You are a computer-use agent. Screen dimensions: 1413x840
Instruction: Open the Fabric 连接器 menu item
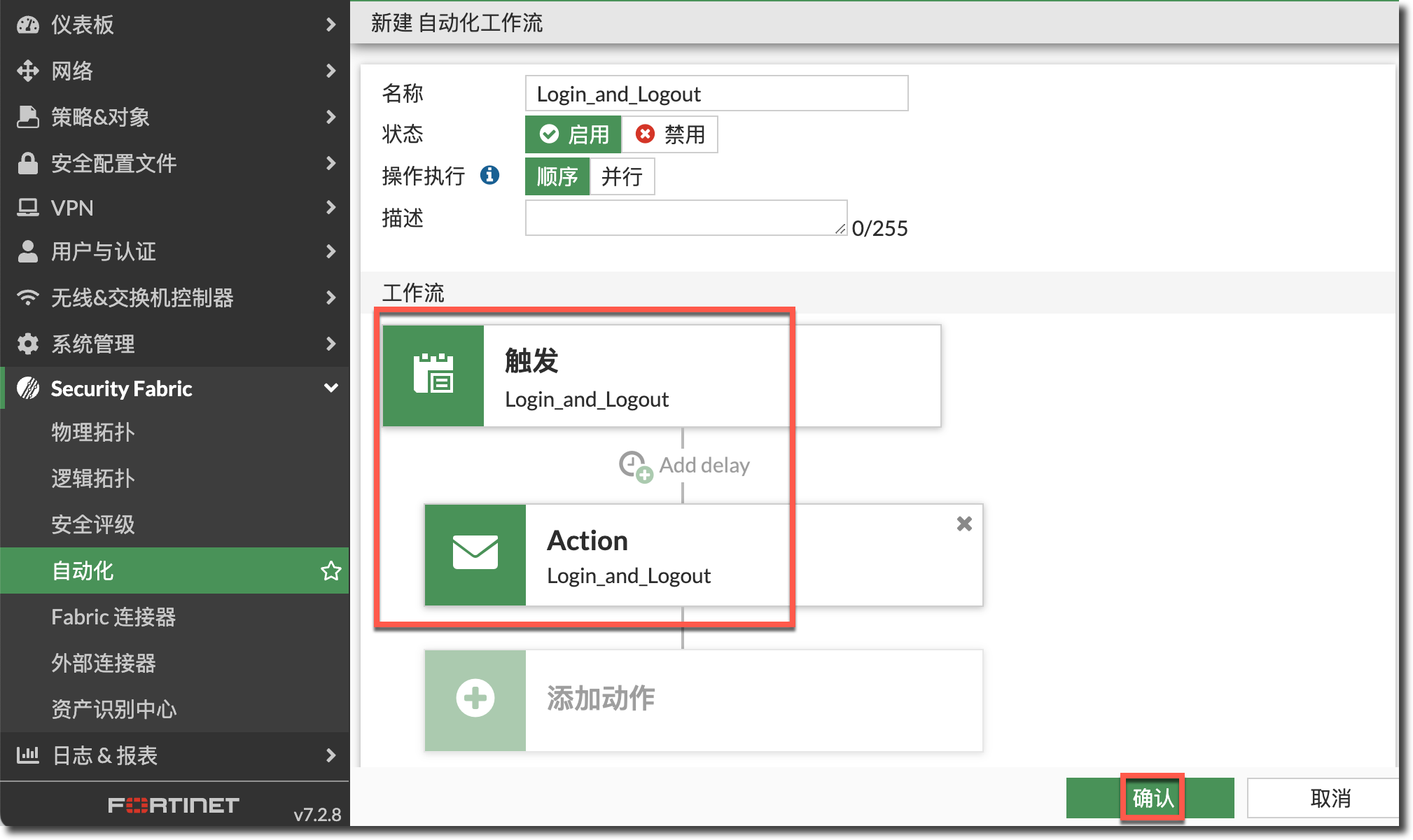pos(113,617)
